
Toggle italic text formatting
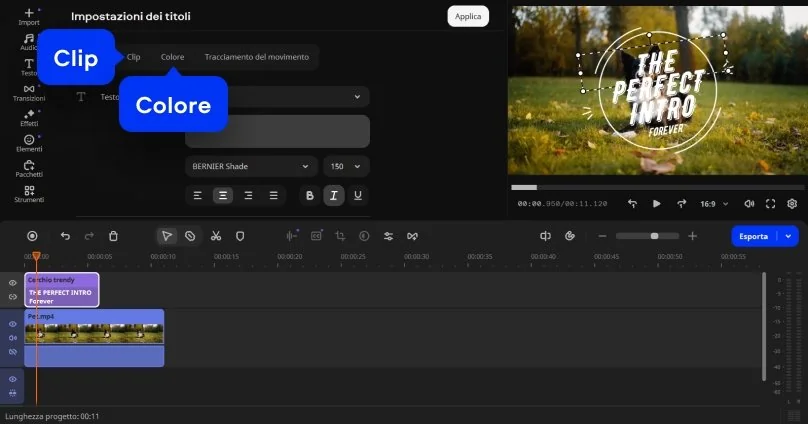coord(333,196)
